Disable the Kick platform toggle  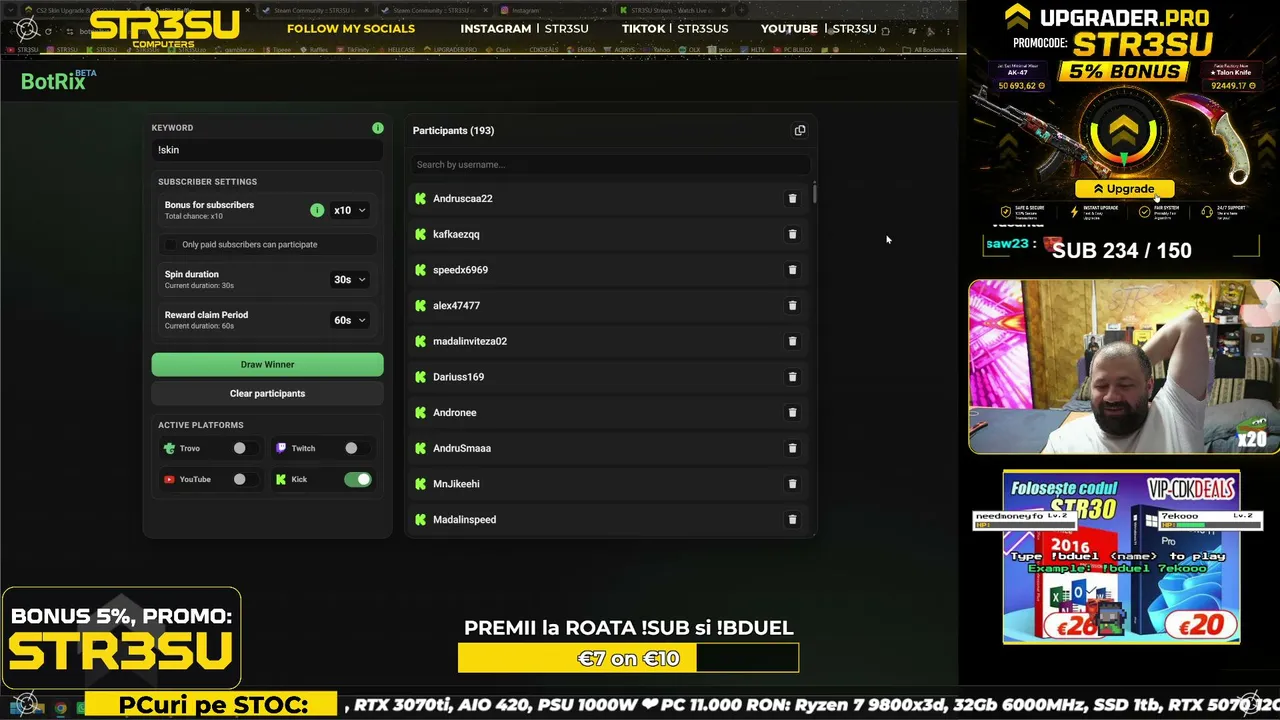[x=357, y=479]
